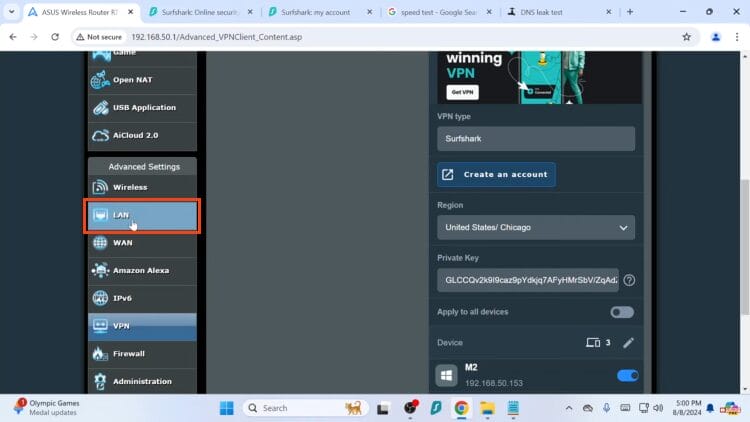The height and width of the screenshot is (422, 750).
Task: Open the Wireless settings
Action: pos(142,188)
